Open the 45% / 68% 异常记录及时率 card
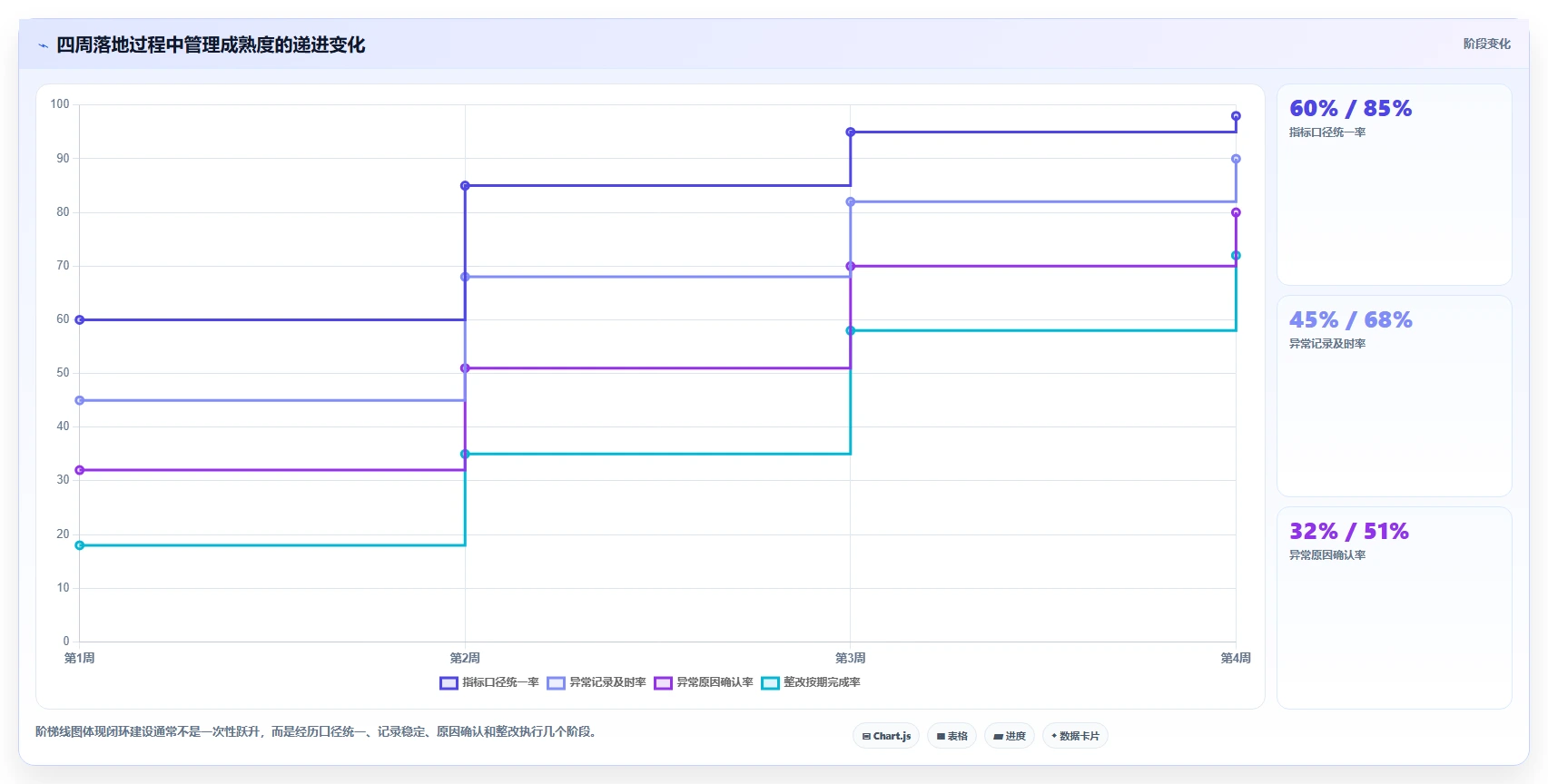The width and height of the screenshot is (1548, 784). [x=1395, y=396]
